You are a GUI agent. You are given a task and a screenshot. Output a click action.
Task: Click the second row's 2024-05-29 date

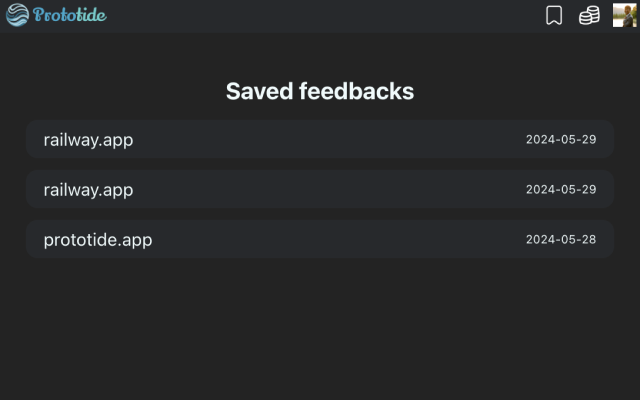[x=561, y=190]
